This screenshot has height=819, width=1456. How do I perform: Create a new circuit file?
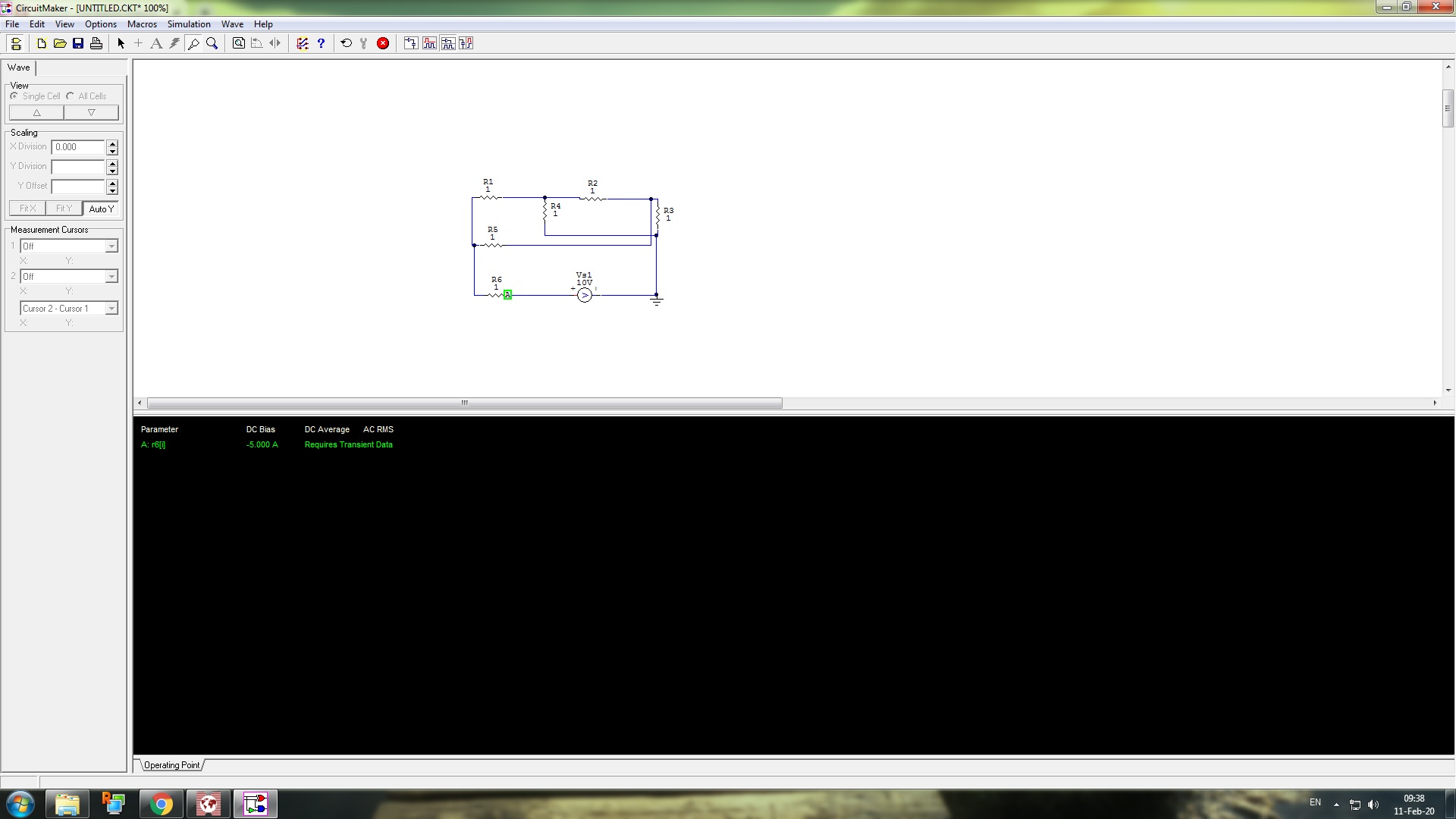(42, 43)
